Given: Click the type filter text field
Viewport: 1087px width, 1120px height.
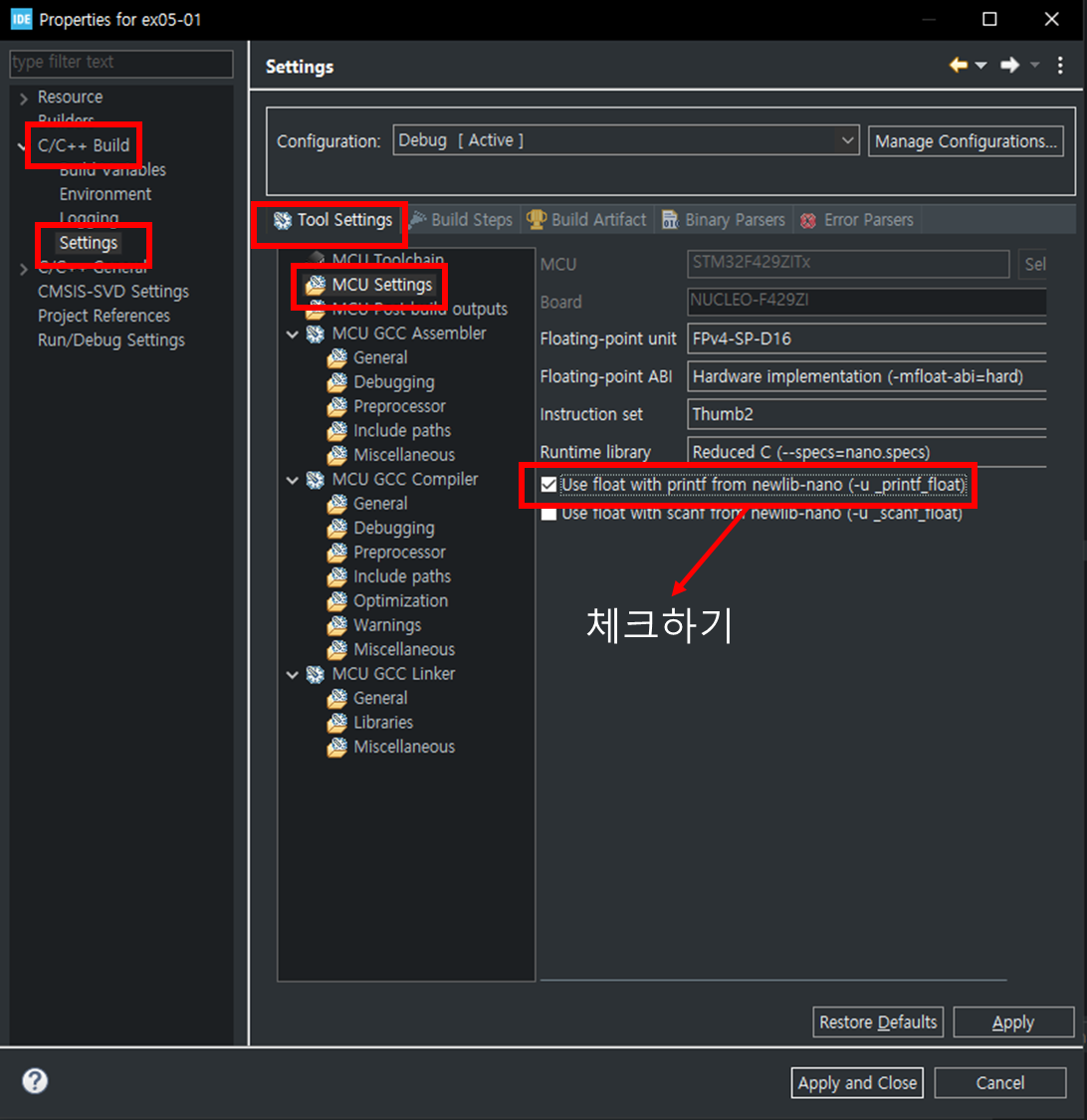Looking at the screenshot, I should pos(121,62).
